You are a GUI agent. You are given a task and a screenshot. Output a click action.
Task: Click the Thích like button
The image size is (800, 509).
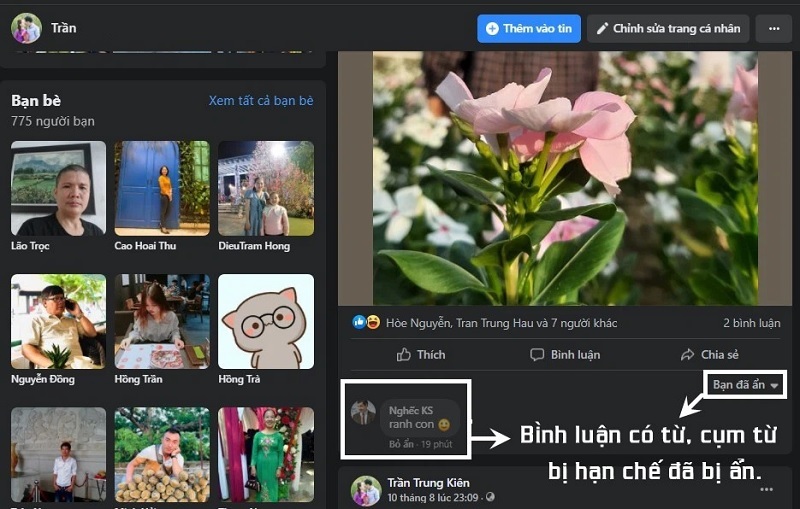coord(421,354)
